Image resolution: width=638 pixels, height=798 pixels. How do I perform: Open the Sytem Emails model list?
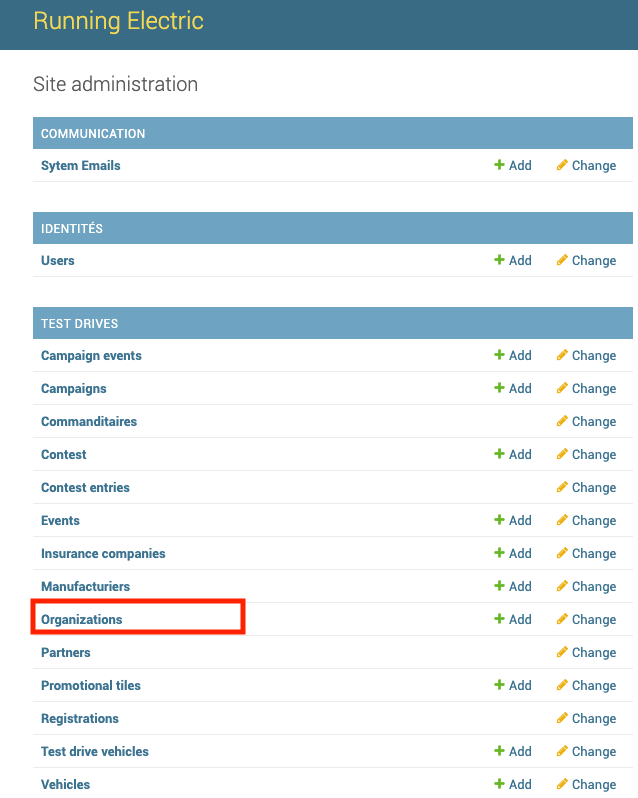[80, 166]
